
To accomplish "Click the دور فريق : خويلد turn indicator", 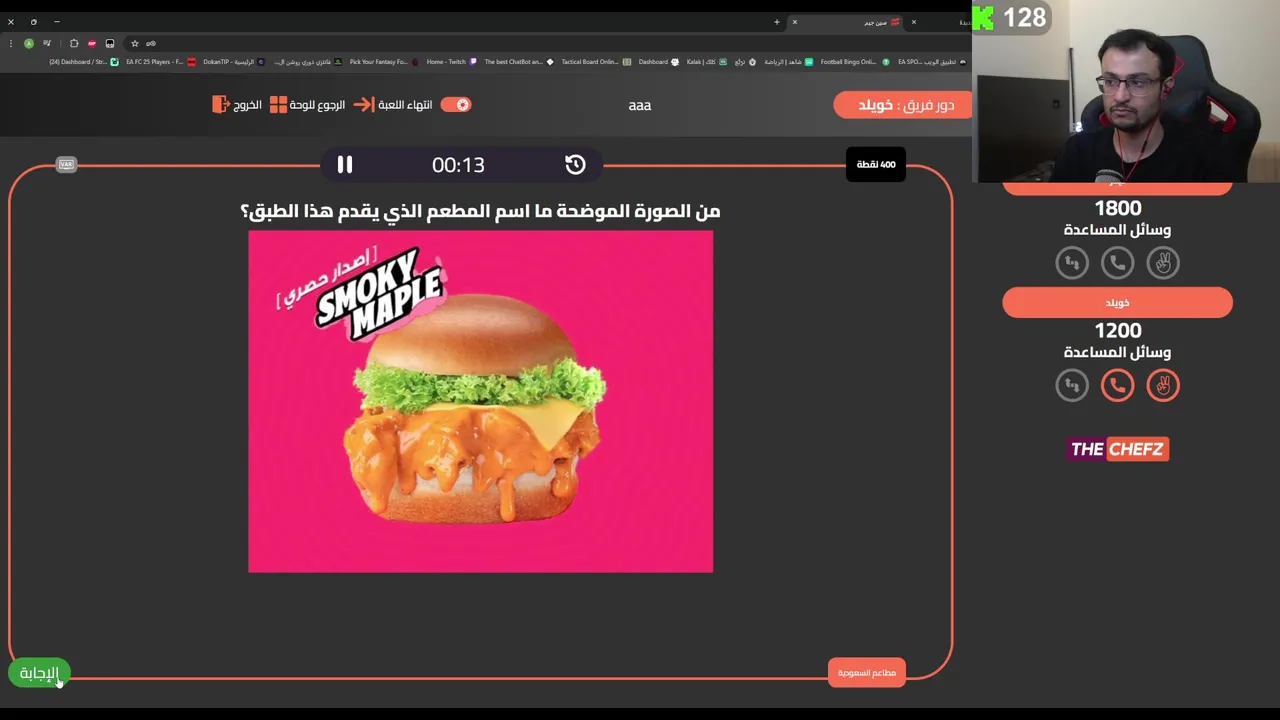I will (x=903, y=105).
